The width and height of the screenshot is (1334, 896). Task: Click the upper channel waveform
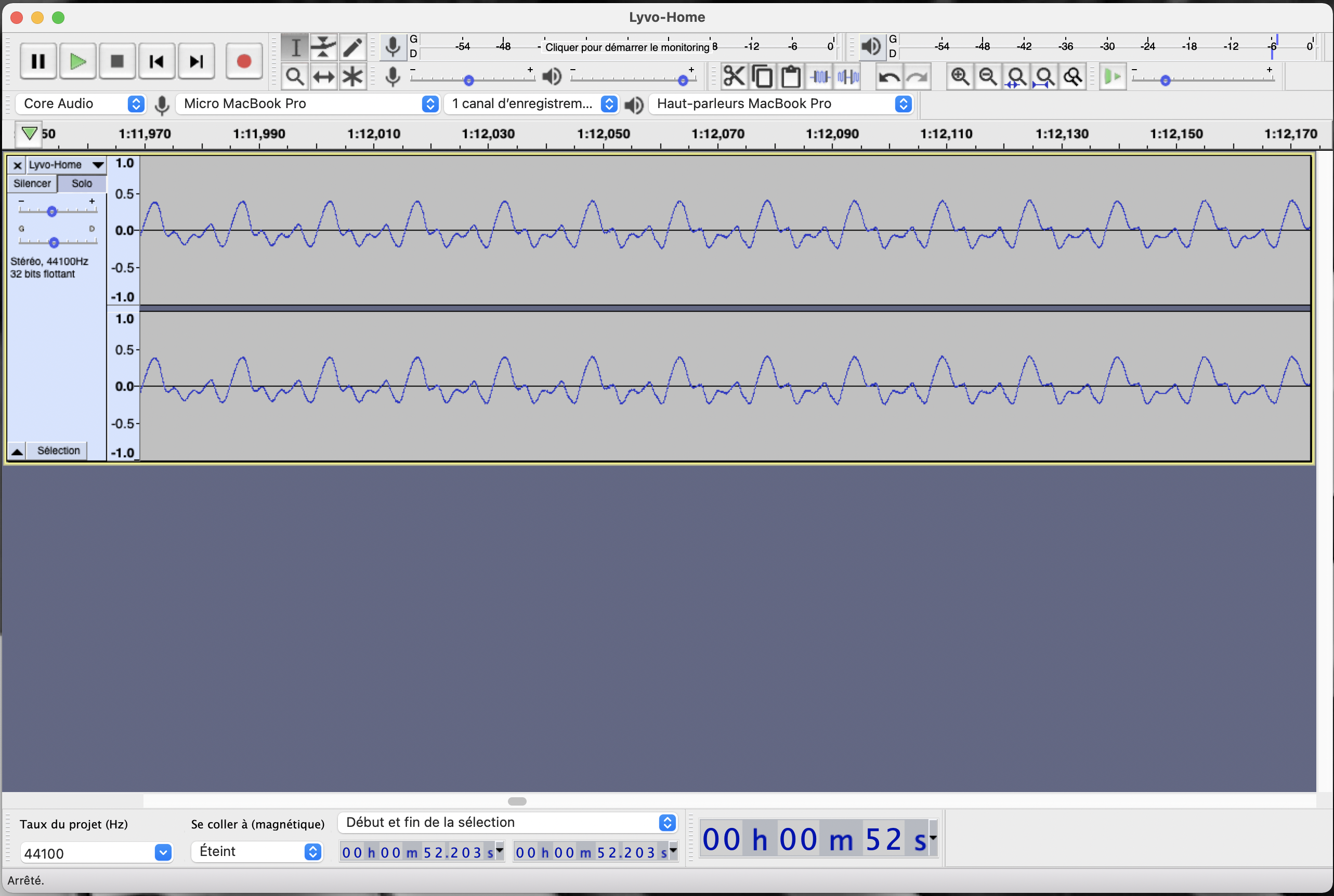pyautogui.click(x=725, y=230)
